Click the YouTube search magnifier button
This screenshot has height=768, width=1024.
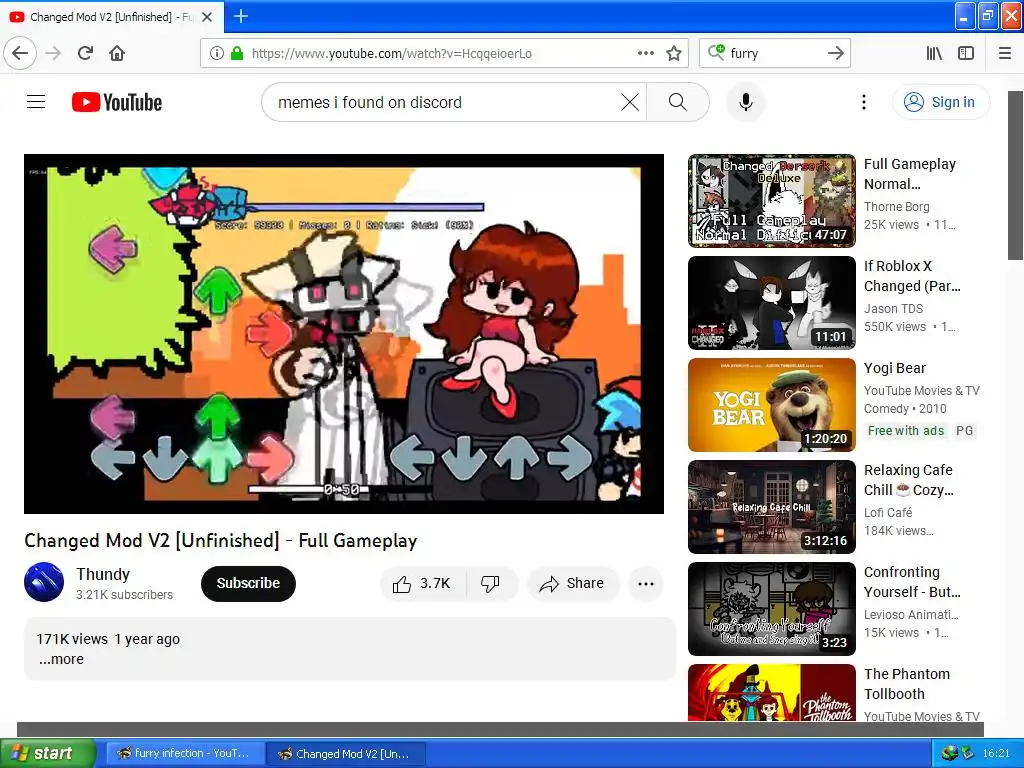tap(678, 102)
